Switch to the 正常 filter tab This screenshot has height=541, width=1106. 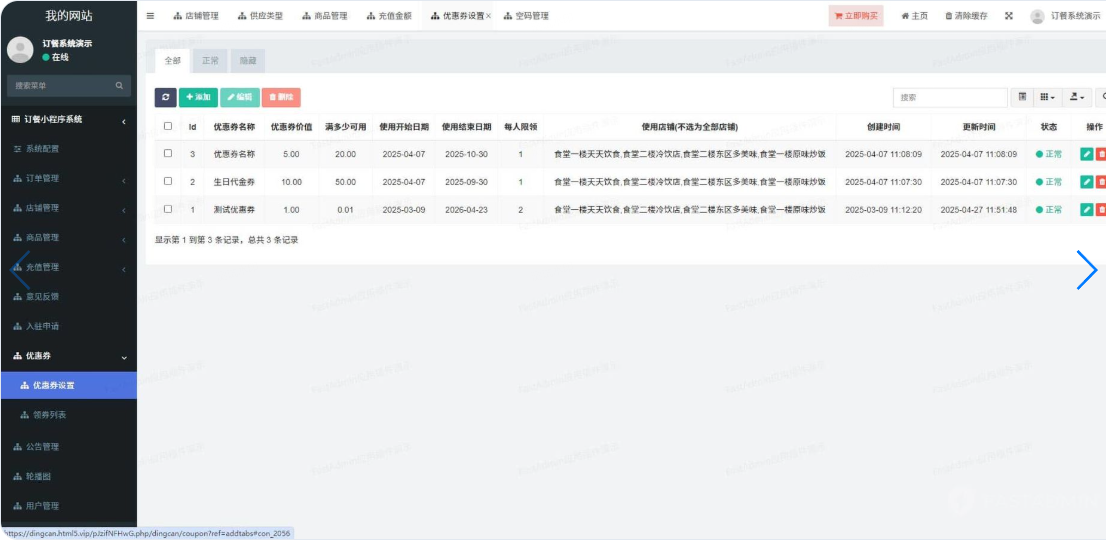coord(210,61)
